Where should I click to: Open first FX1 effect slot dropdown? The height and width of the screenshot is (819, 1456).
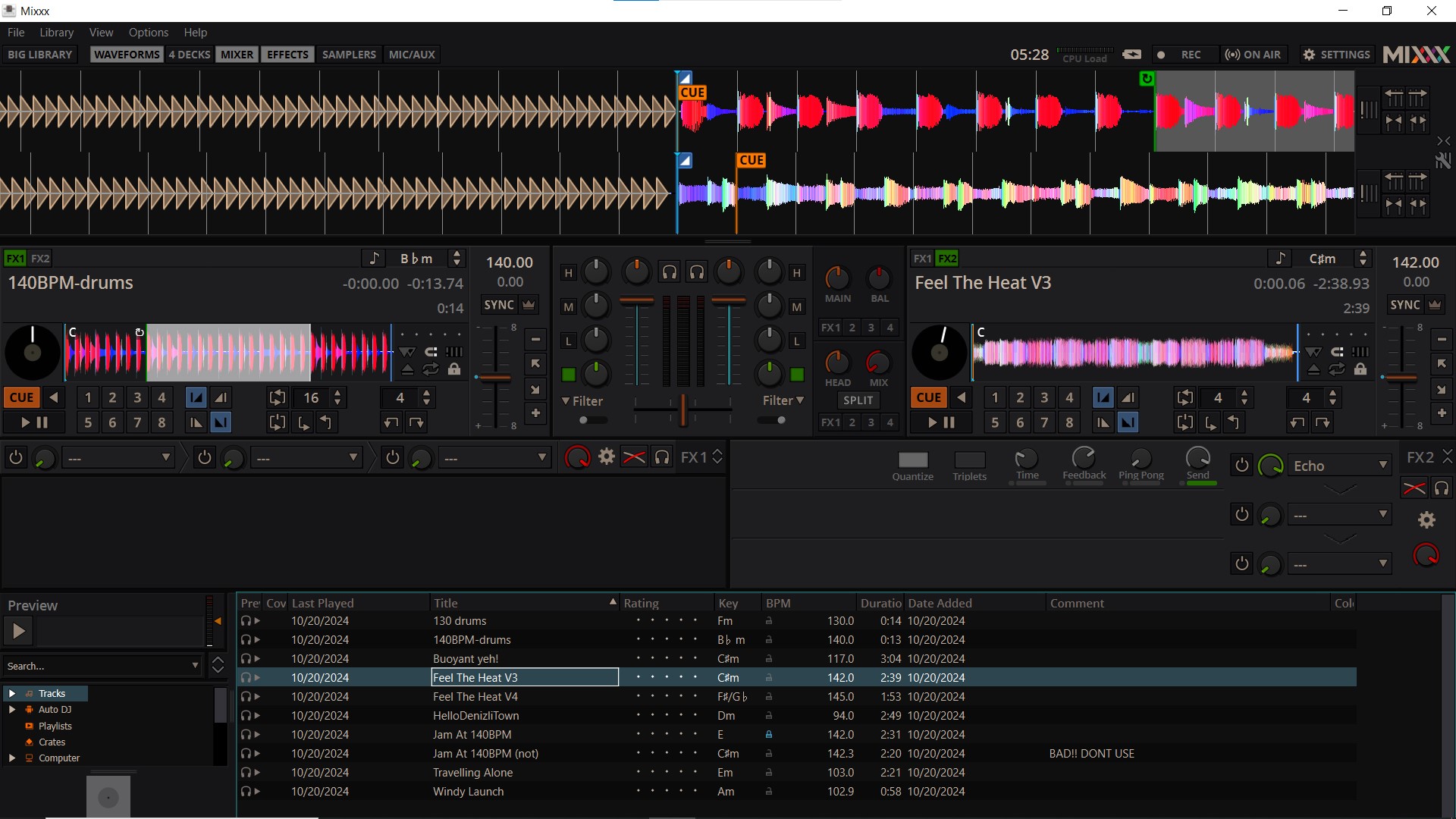(118, 458)
